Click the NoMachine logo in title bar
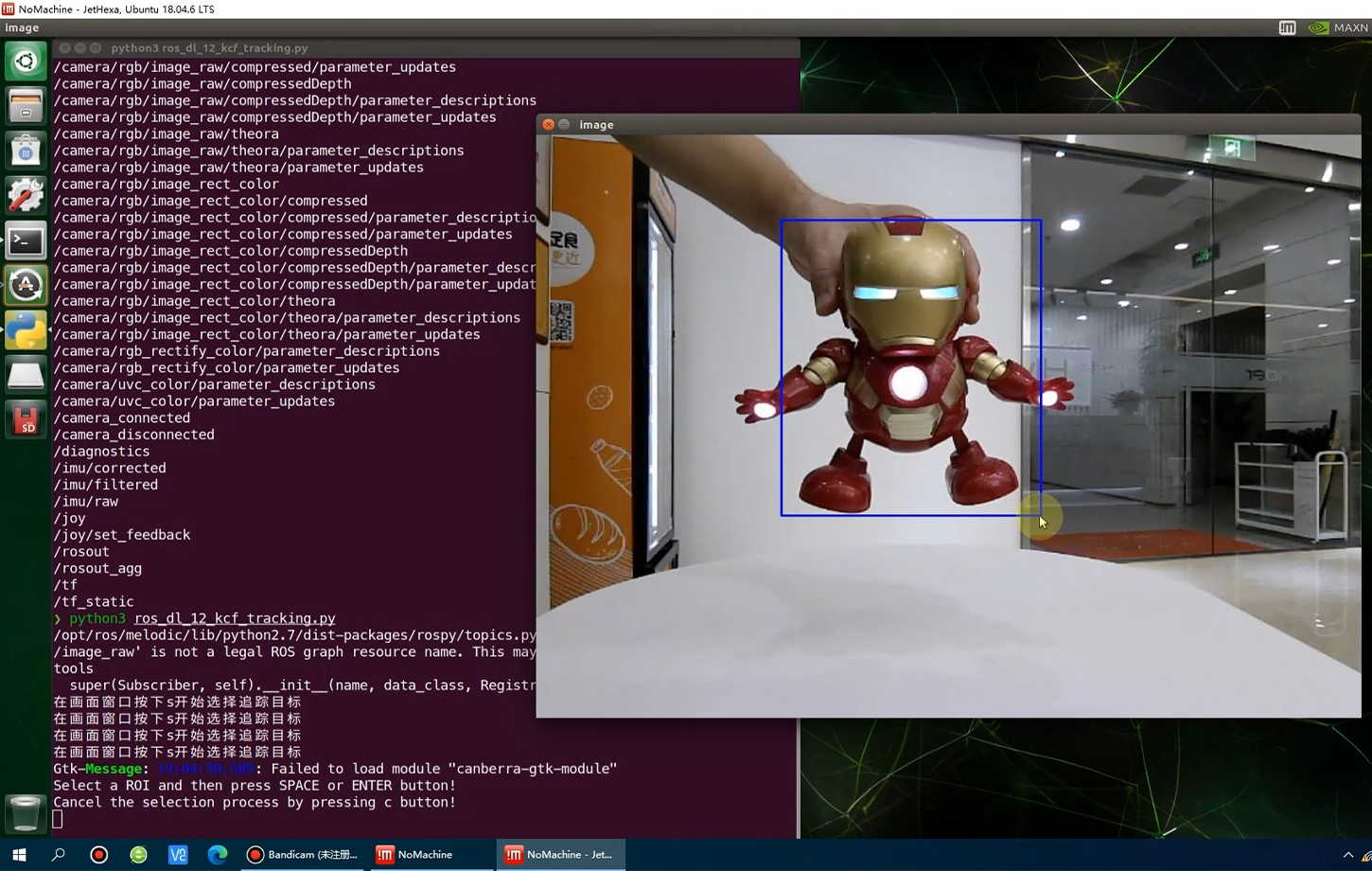 (x=8, y=9)
